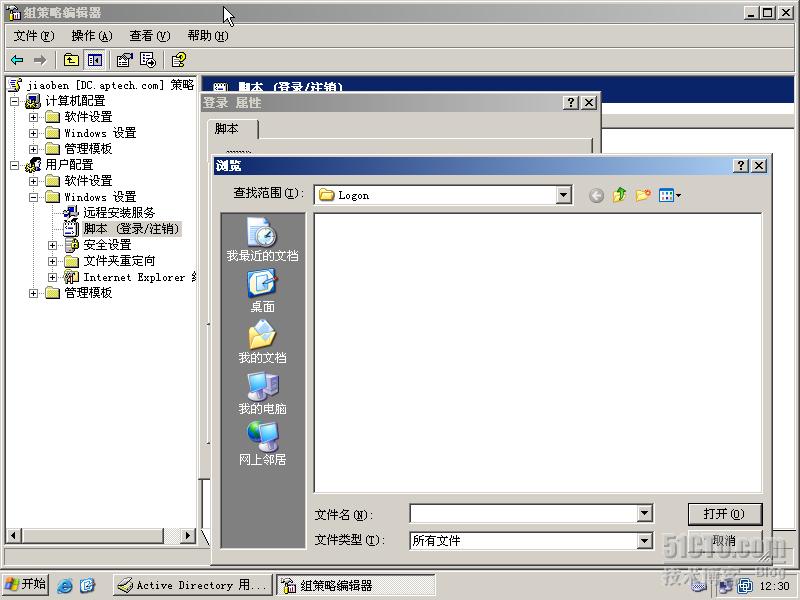Switch to Active Directory taskbar button
Image resolution: width=800 pixels, height=600 pixels.
(x=193, y=585)
